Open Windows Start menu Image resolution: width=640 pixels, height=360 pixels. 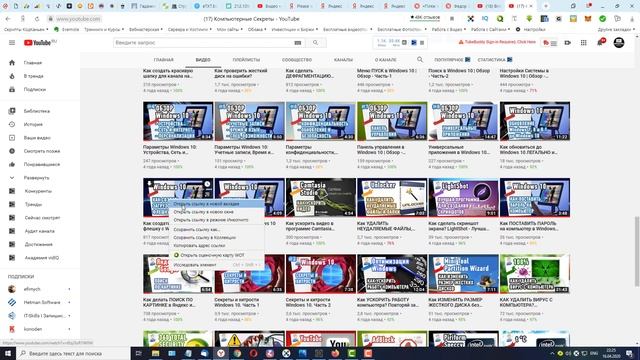[x=8, y=353]
